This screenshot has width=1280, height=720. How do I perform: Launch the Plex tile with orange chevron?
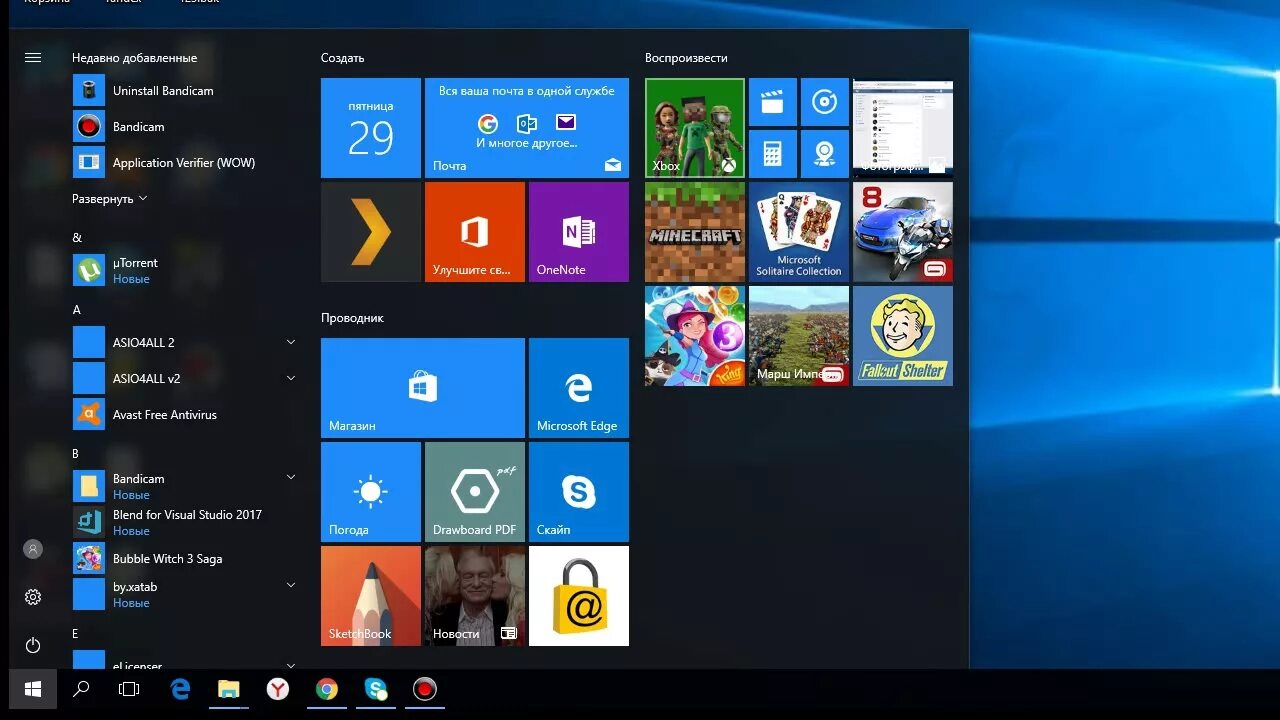point(371,232)
